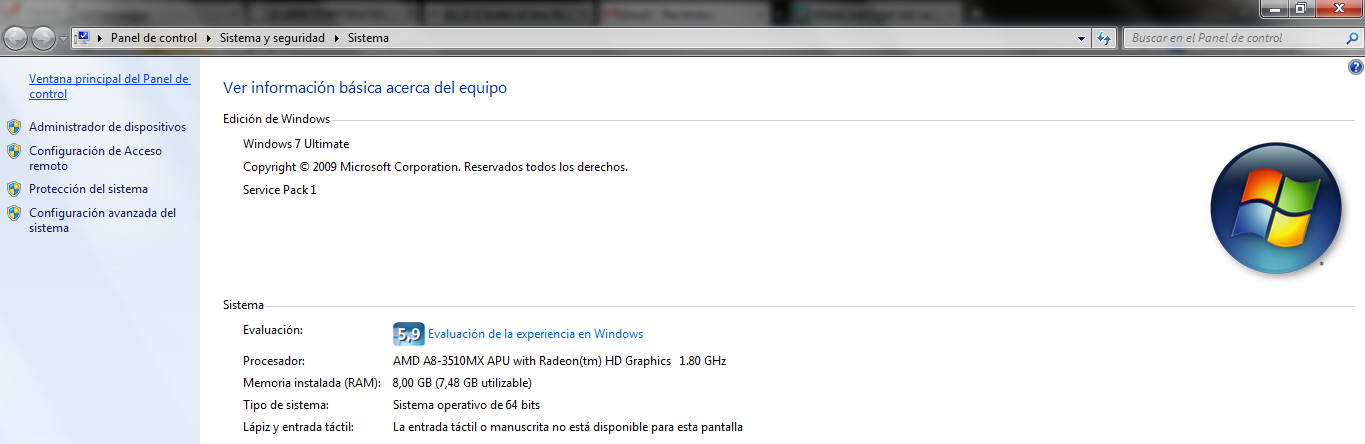Select the Sistema y seguridad breadcrumb
Viewport: 1365px width, 444px height.
(272, 38)
